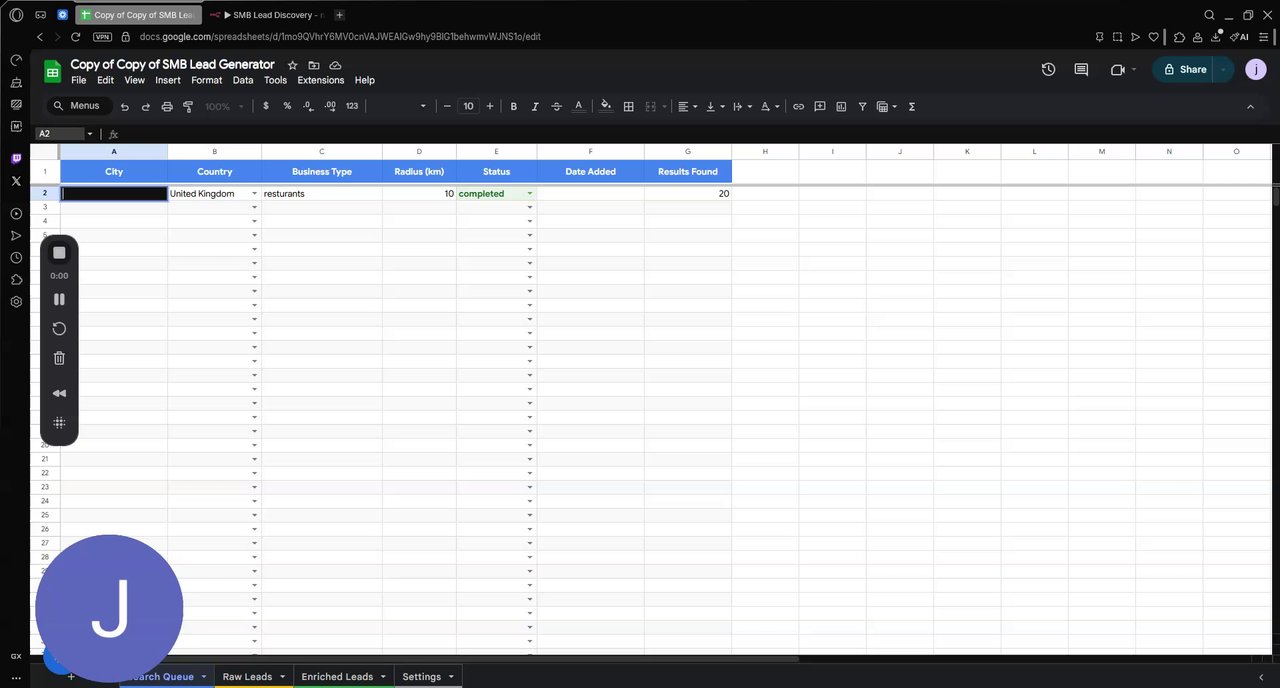Select the Results Found header cell
This screenshot has width=1280, height=688.
point(688,171)
